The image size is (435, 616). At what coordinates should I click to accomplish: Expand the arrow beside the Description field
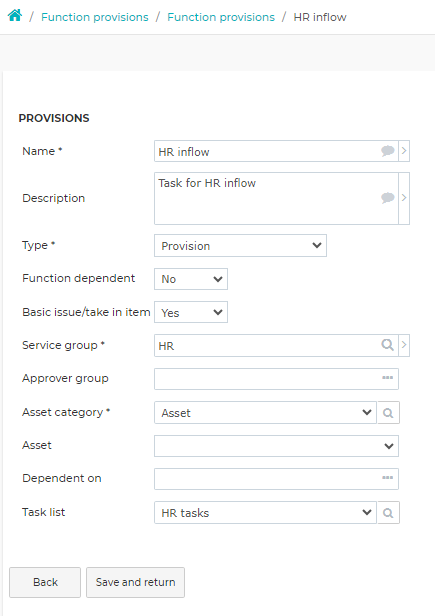point(404,198)
